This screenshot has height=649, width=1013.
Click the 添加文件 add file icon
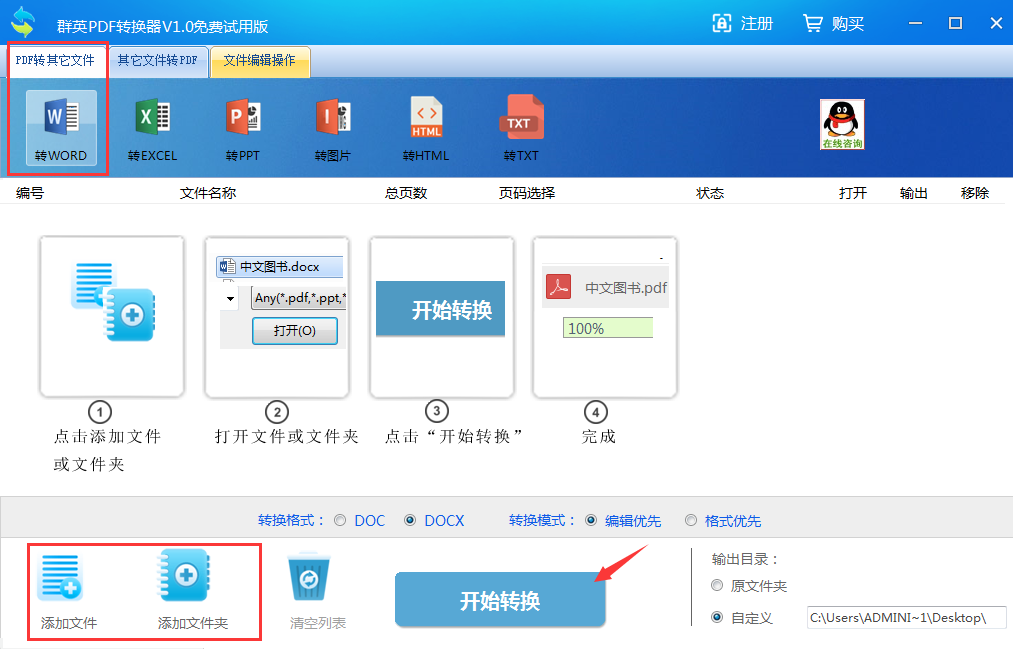coord(60,577)
